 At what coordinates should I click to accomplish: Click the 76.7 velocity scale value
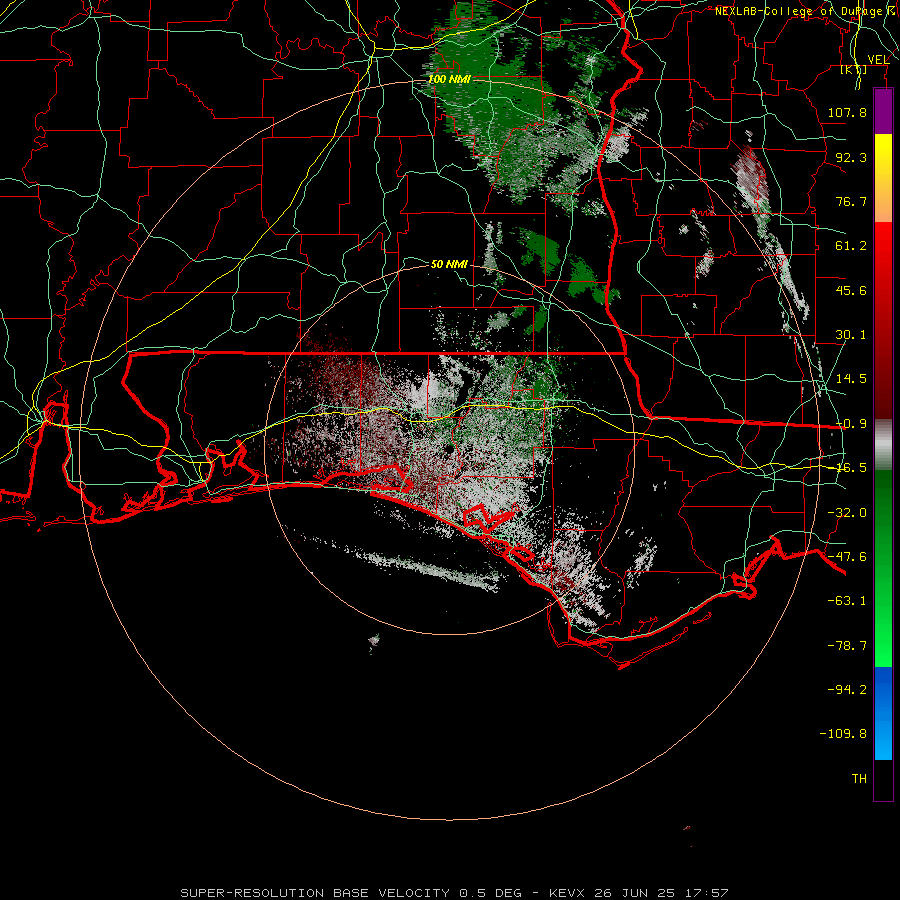tap(851, 201)
